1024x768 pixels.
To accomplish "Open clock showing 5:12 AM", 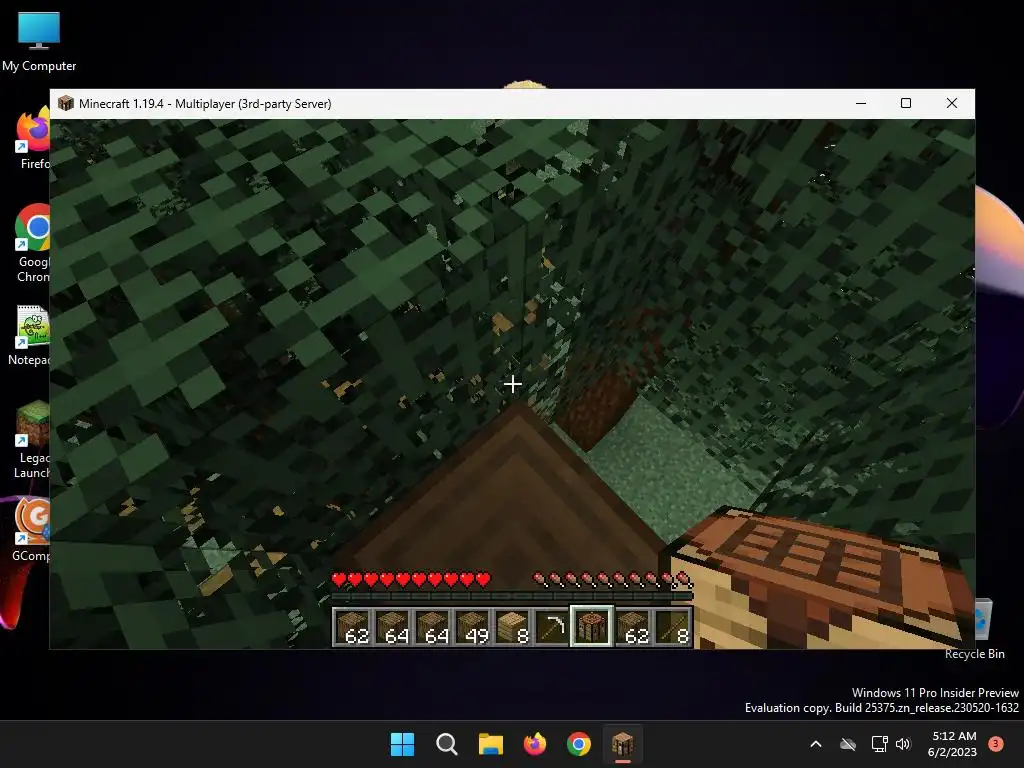I will (952, 744).
